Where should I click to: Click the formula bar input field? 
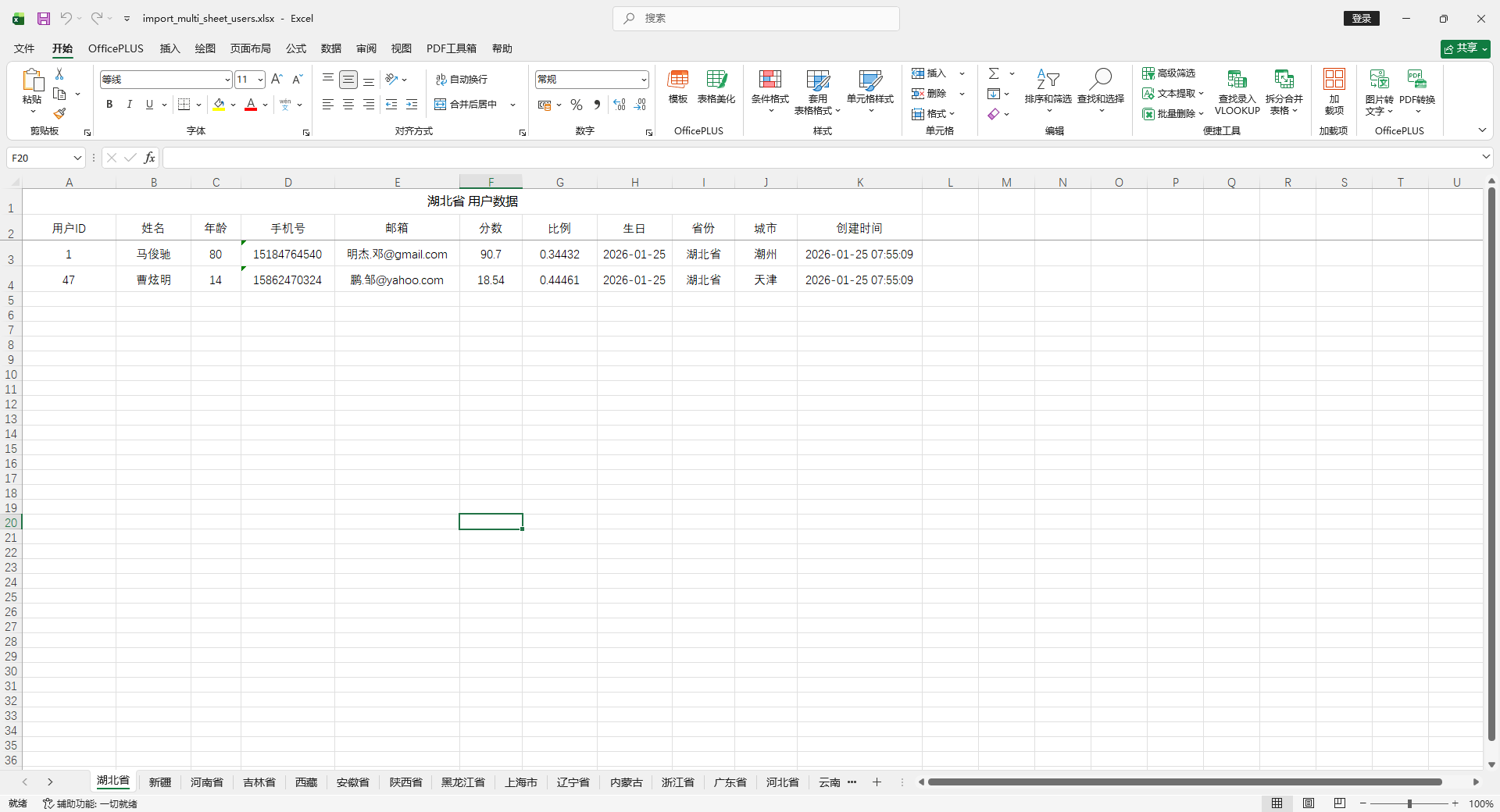click(x=820, y=158)
